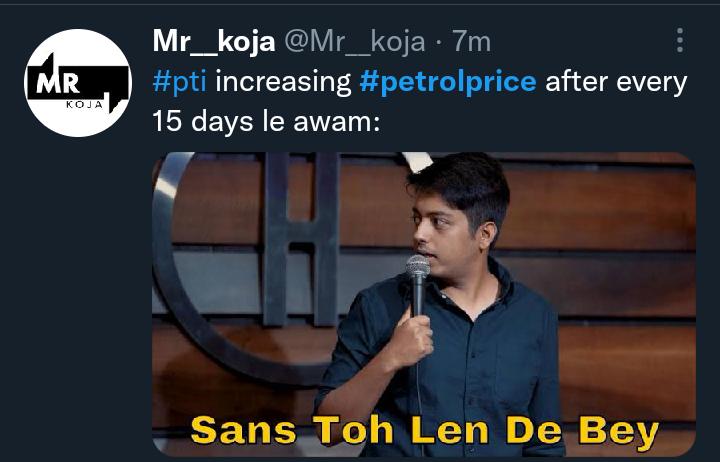The image size is (720, 462).
Task: Click the 7m tweet timestamp
Action: point(471,42)
